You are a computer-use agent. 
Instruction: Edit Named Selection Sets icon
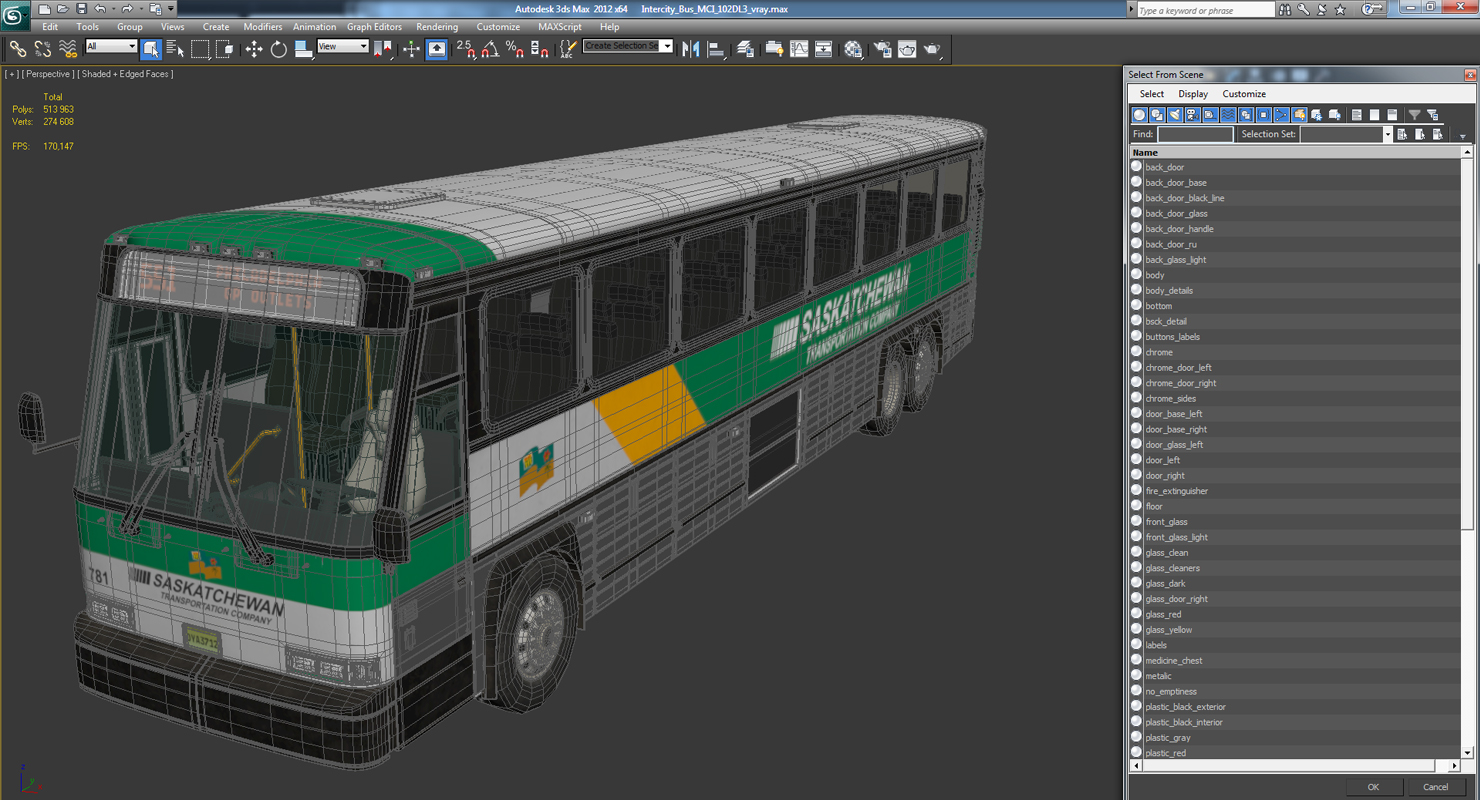pyautogui.click(x=568, y=48)
